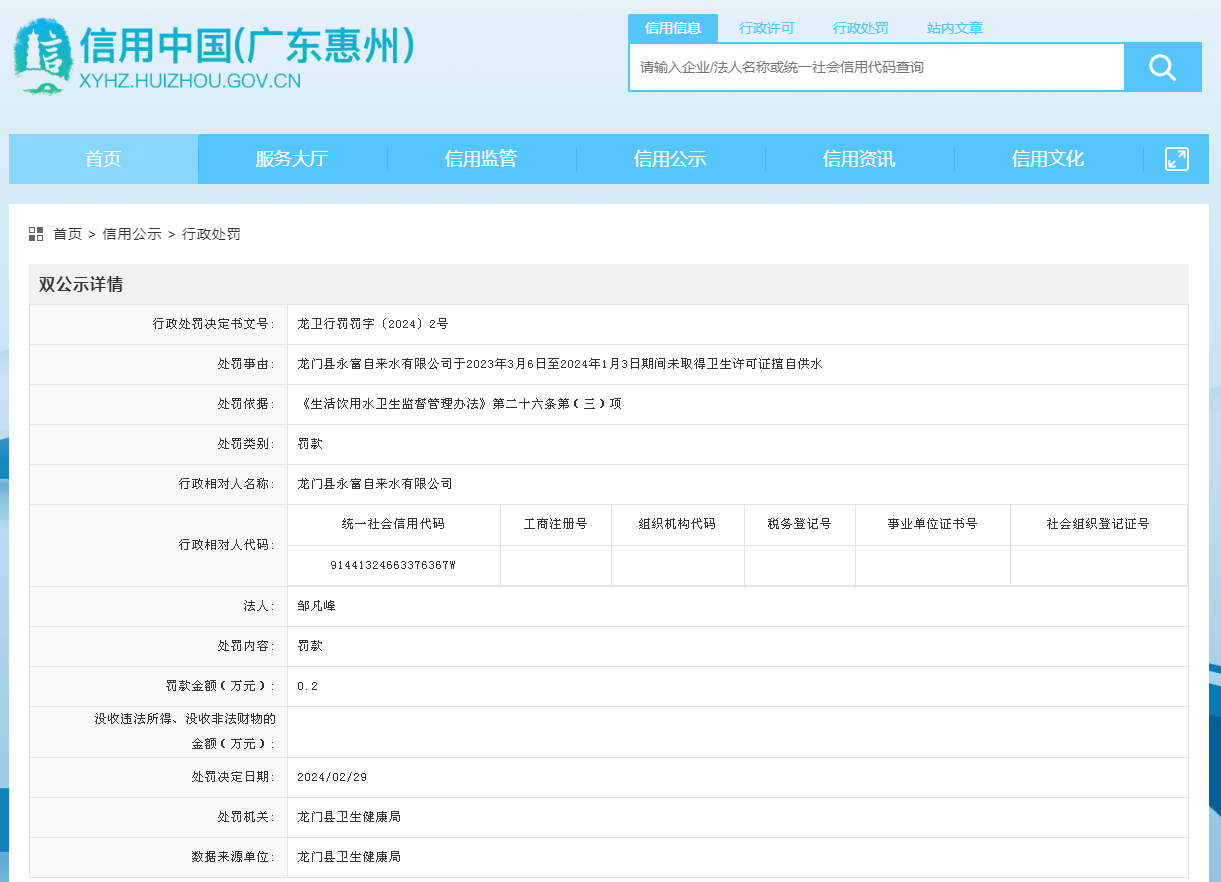Click the legal person name 邹凡峰
The height and width of the screenshot is (882, 1221).
pyautogui.click(x=316, y=606)
